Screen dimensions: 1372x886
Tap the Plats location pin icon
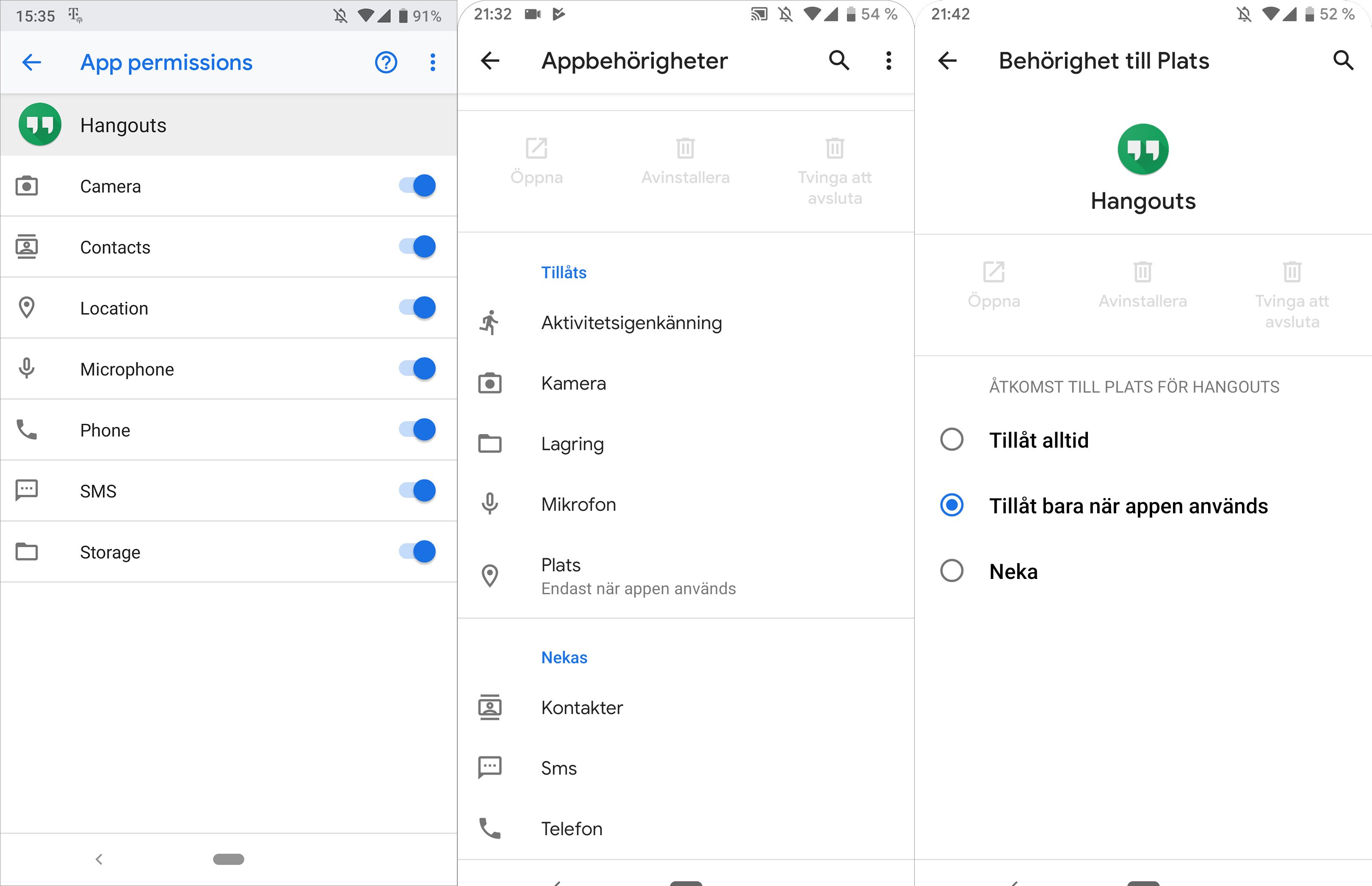coord(490,575)
